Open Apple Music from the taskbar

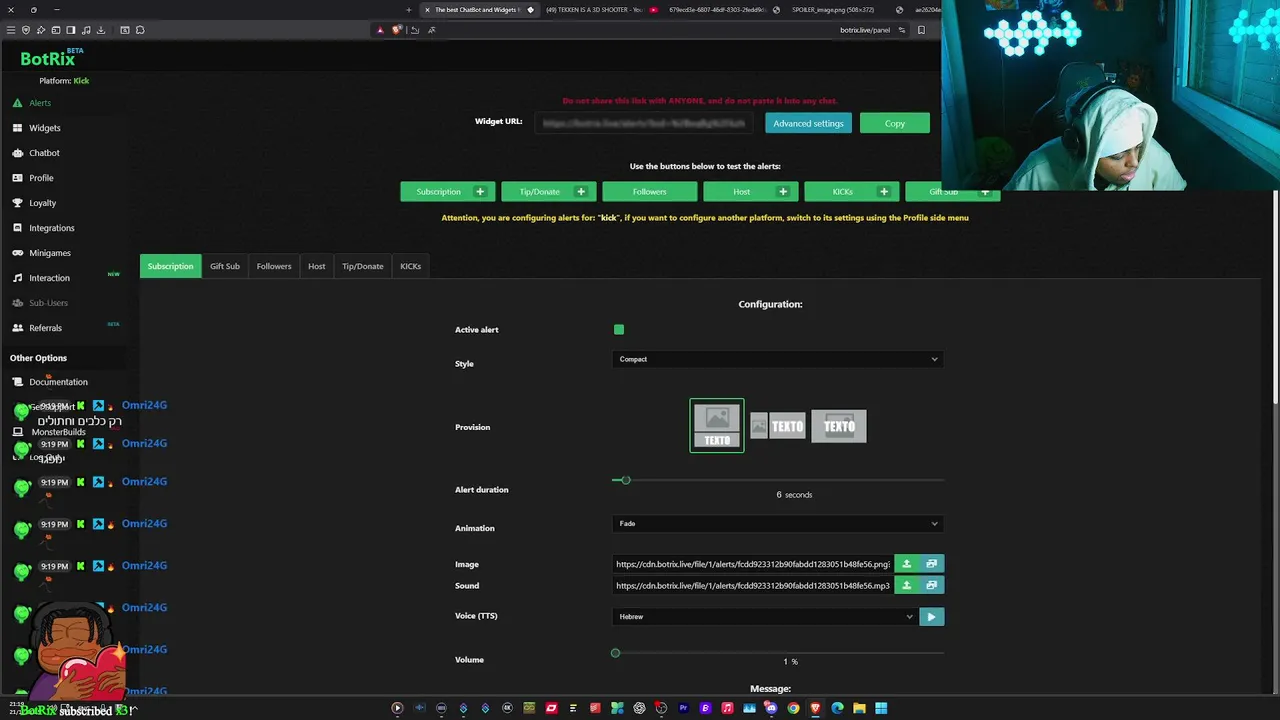click(x=727, y=708)
